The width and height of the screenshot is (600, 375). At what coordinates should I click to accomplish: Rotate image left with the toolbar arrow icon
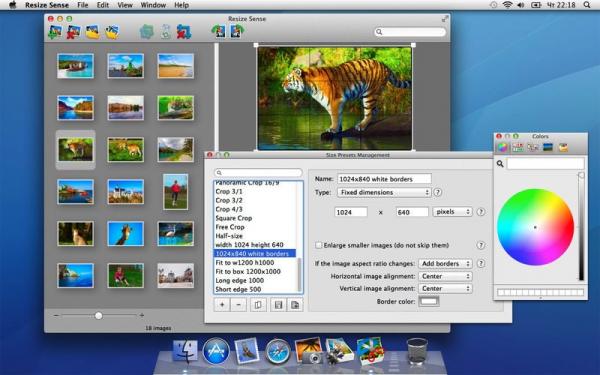[218, 31]
